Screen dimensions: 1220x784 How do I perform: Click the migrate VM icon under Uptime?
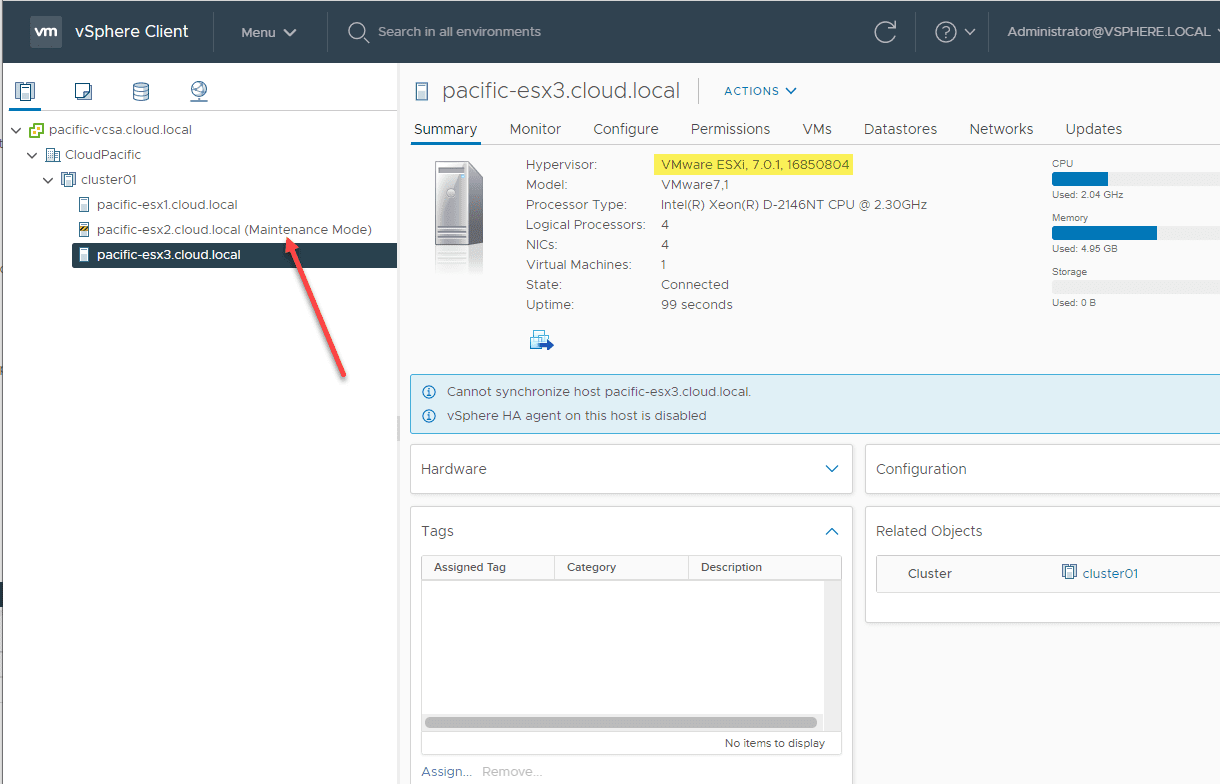[x=541, y=341]
